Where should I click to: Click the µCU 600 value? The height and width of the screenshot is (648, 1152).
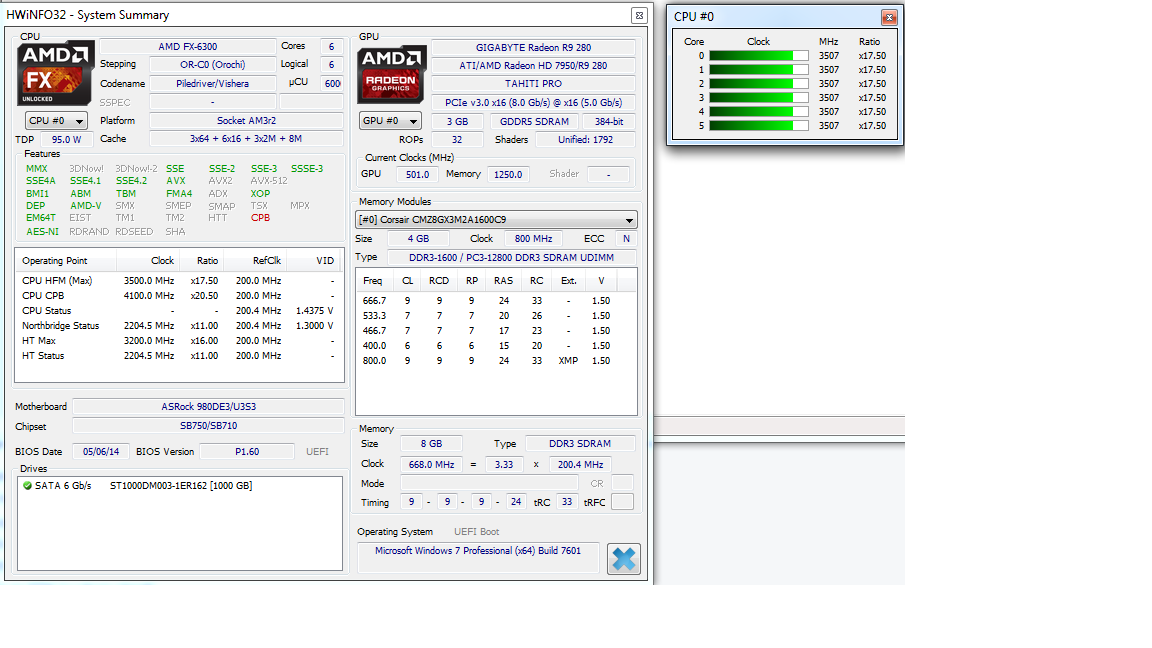tap(333, 84)
